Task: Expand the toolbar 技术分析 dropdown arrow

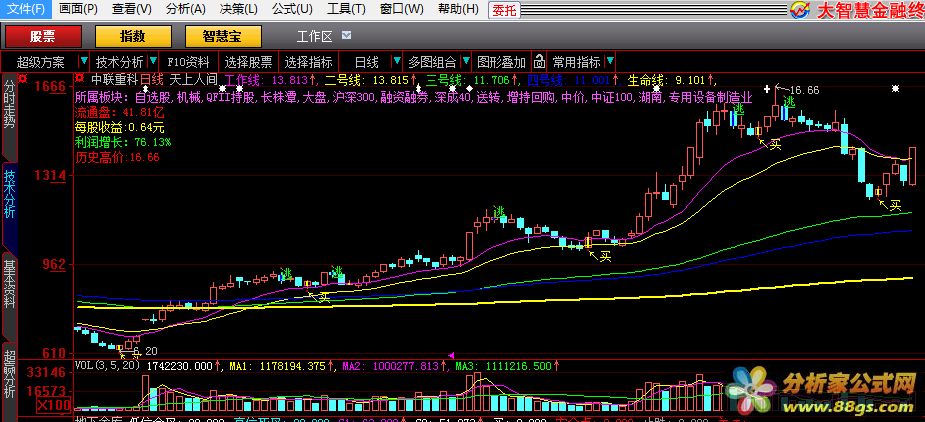Action: pos(153,61)
